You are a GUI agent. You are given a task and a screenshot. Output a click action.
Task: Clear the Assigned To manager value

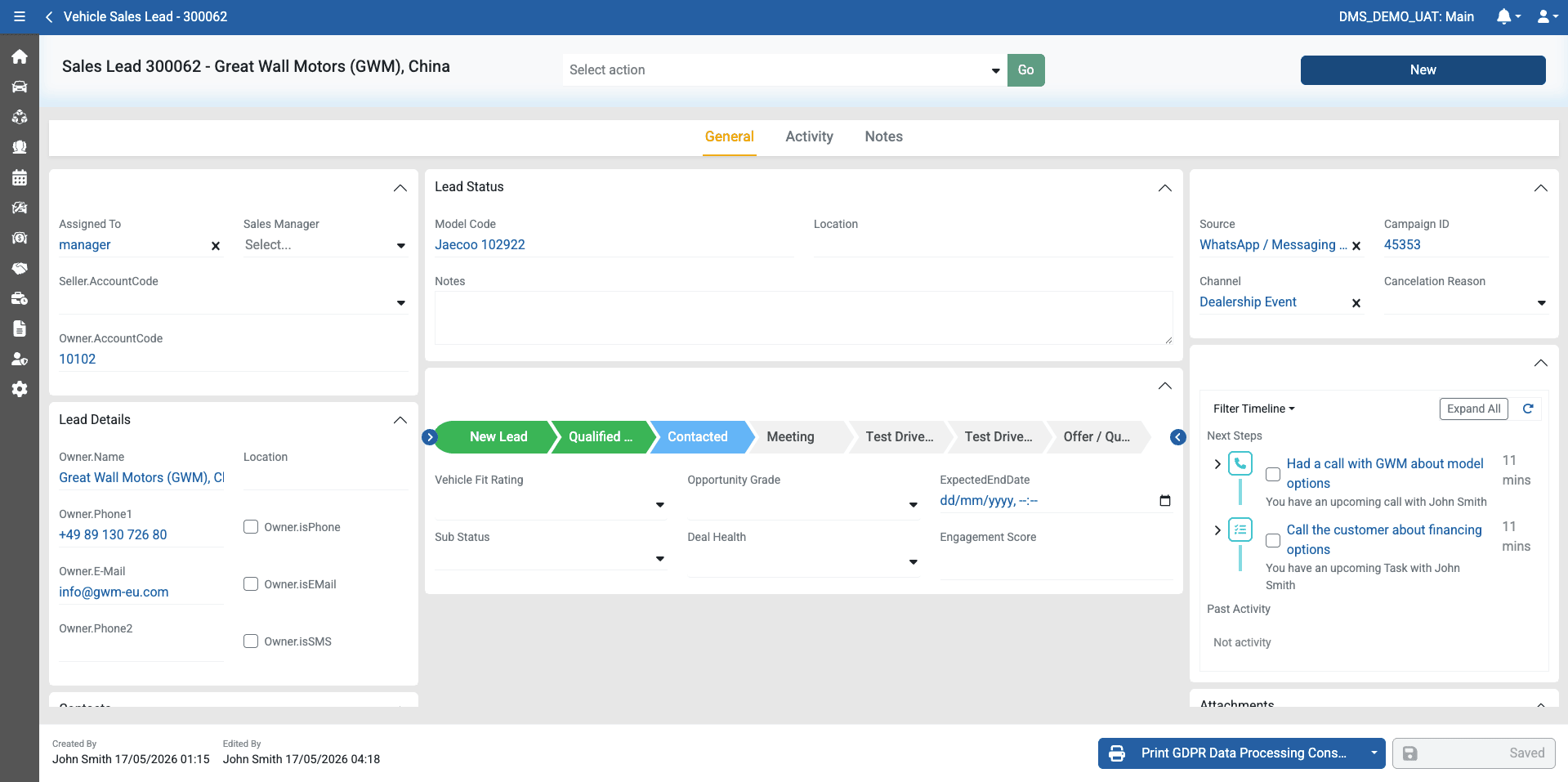click(216, 246)
